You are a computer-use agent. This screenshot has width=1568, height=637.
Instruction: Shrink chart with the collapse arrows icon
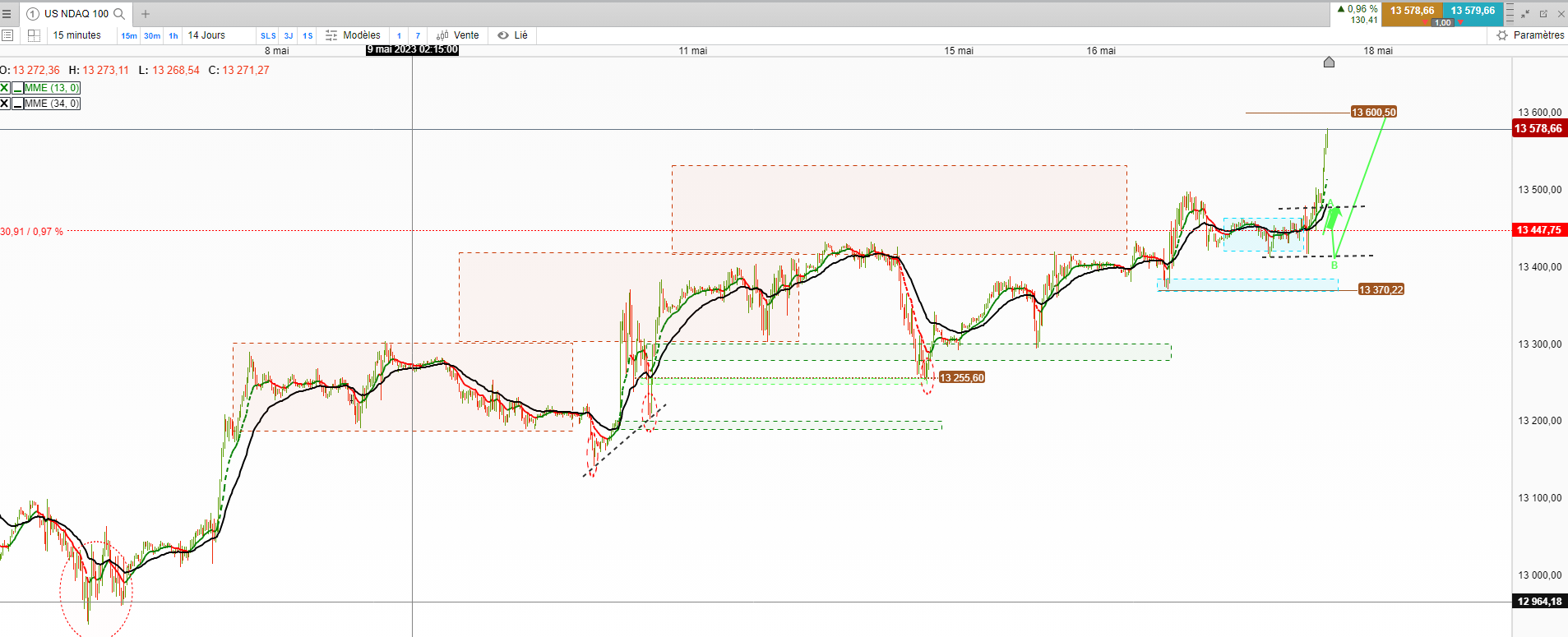(x=1525, y=14)
